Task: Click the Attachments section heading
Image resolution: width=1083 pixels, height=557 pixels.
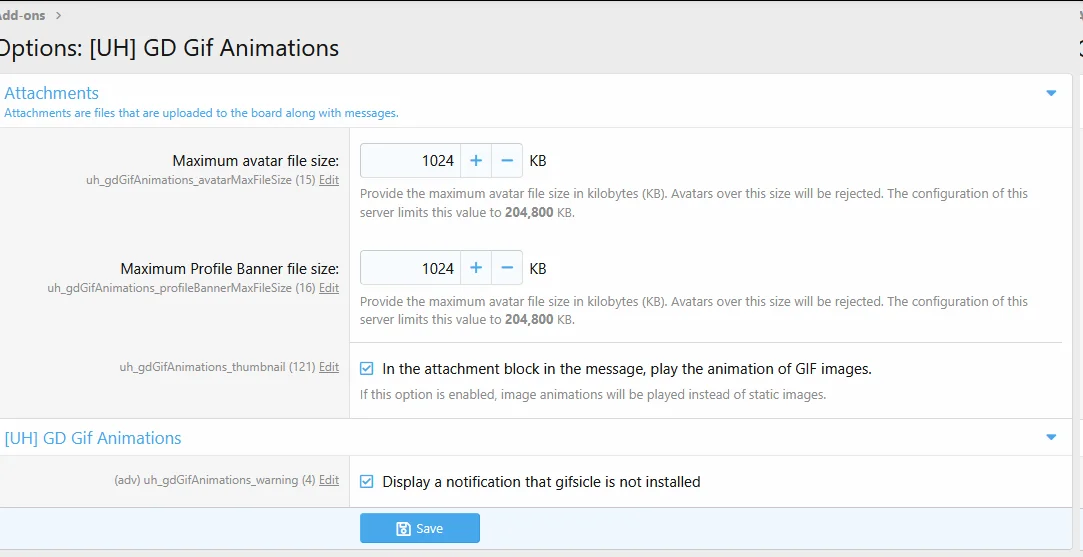Action: point(52,93)
